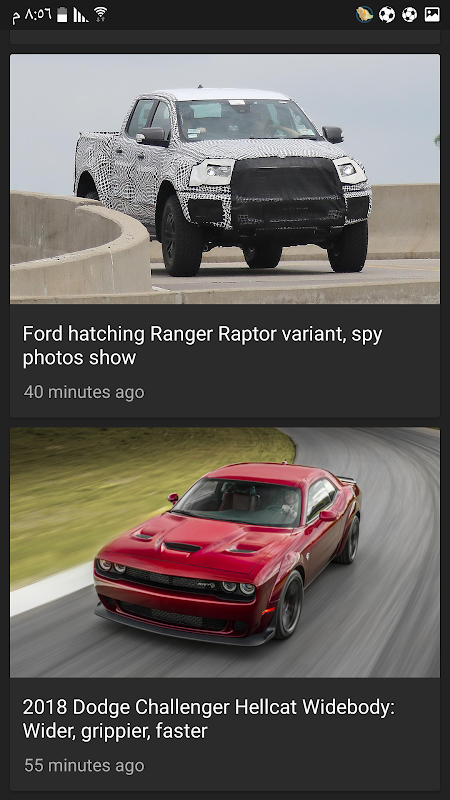Tap the Wi-Fi status icon
Screen dimensions: 450x800
coord(101,15)
